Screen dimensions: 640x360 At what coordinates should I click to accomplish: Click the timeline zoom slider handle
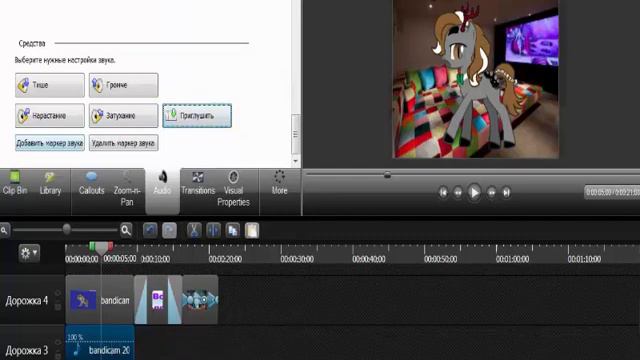click(67, 229)
